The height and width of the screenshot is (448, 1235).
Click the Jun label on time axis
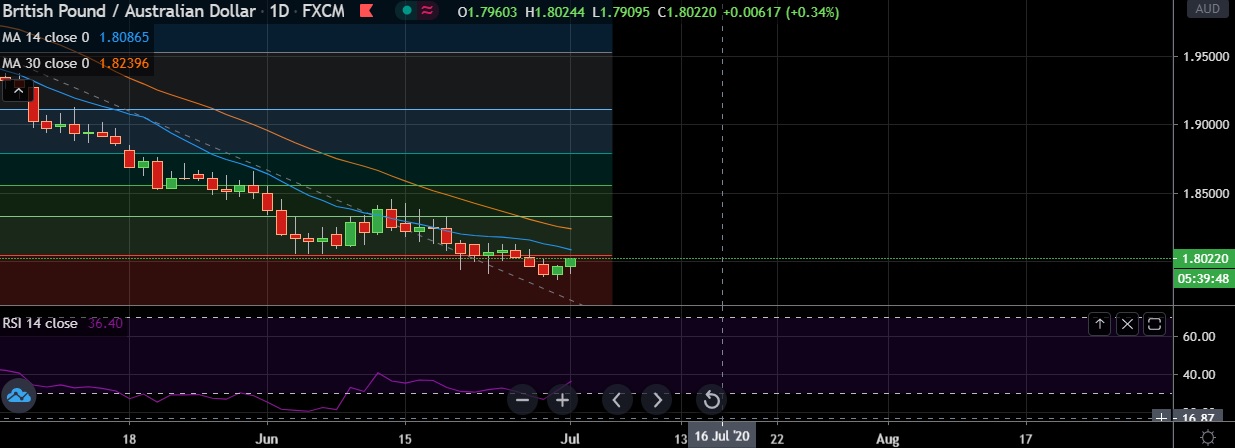tap(266, 438)
